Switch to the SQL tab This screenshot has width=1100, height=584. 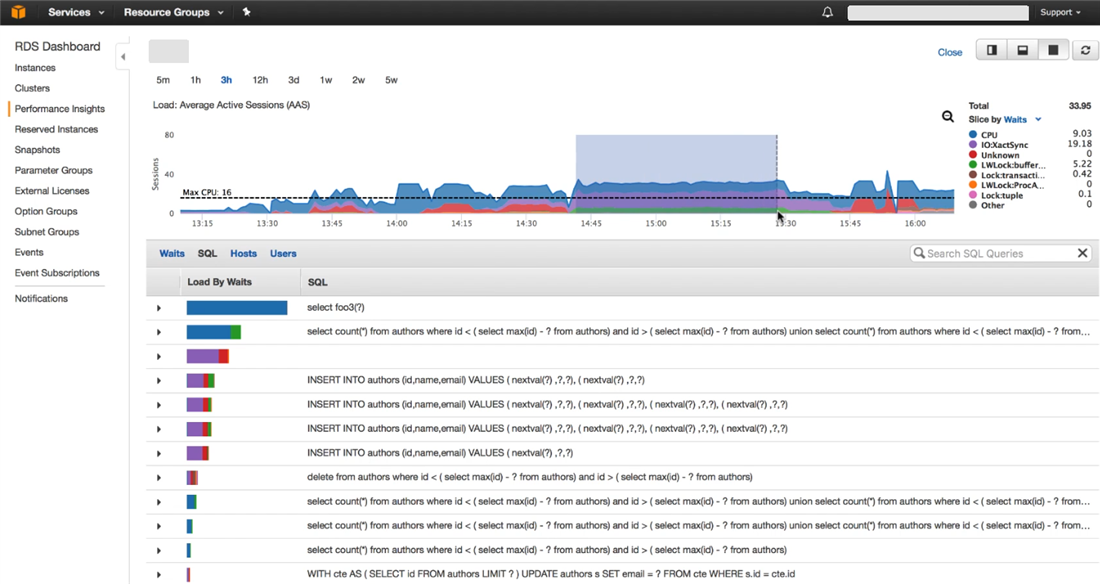207,253
